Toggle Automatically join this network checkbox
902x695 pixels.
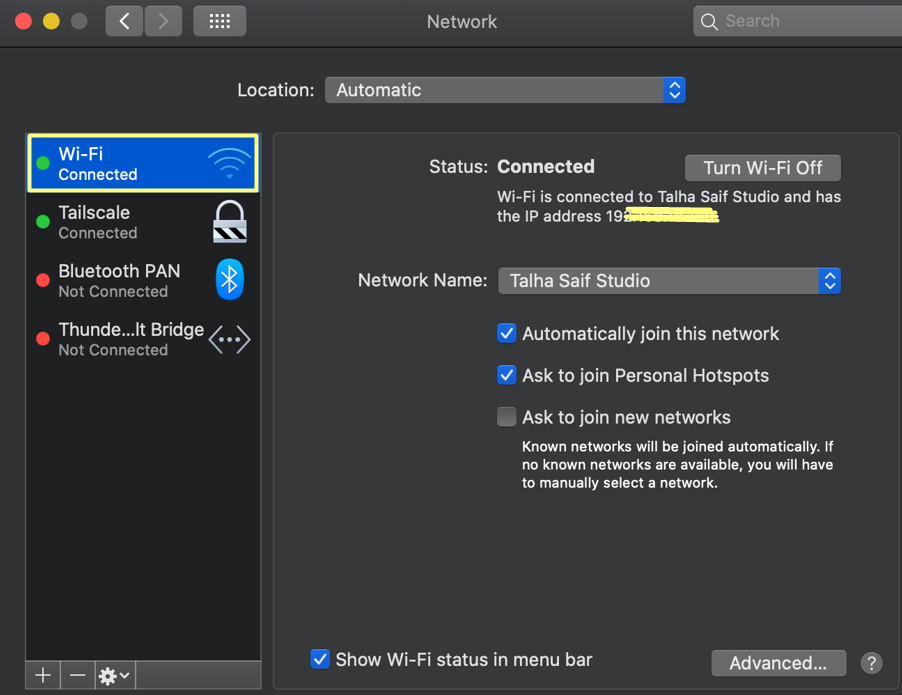click(x=507, y=334)
